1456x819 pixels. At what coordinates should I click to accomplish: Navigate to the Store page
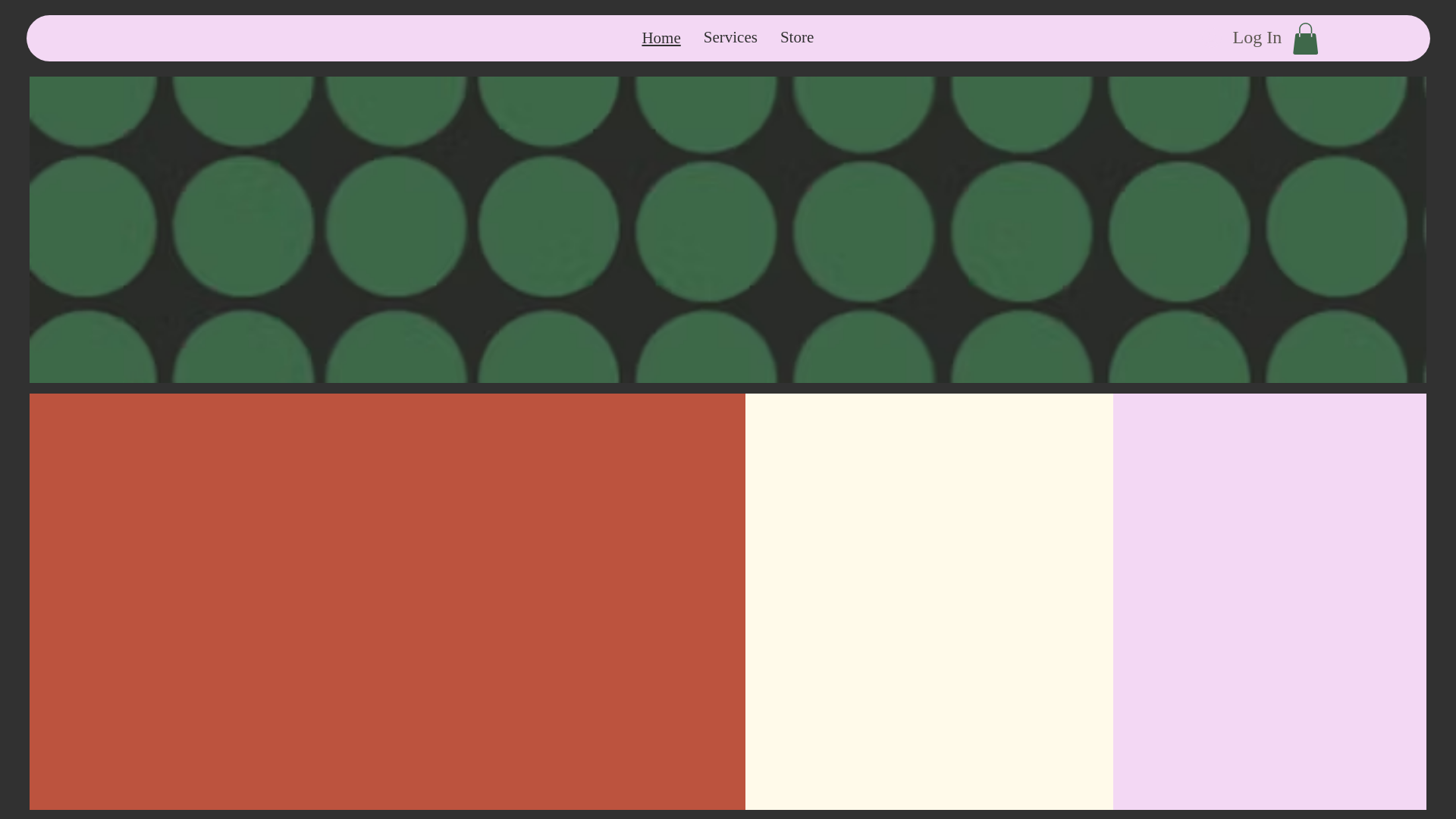click(796, 37)
